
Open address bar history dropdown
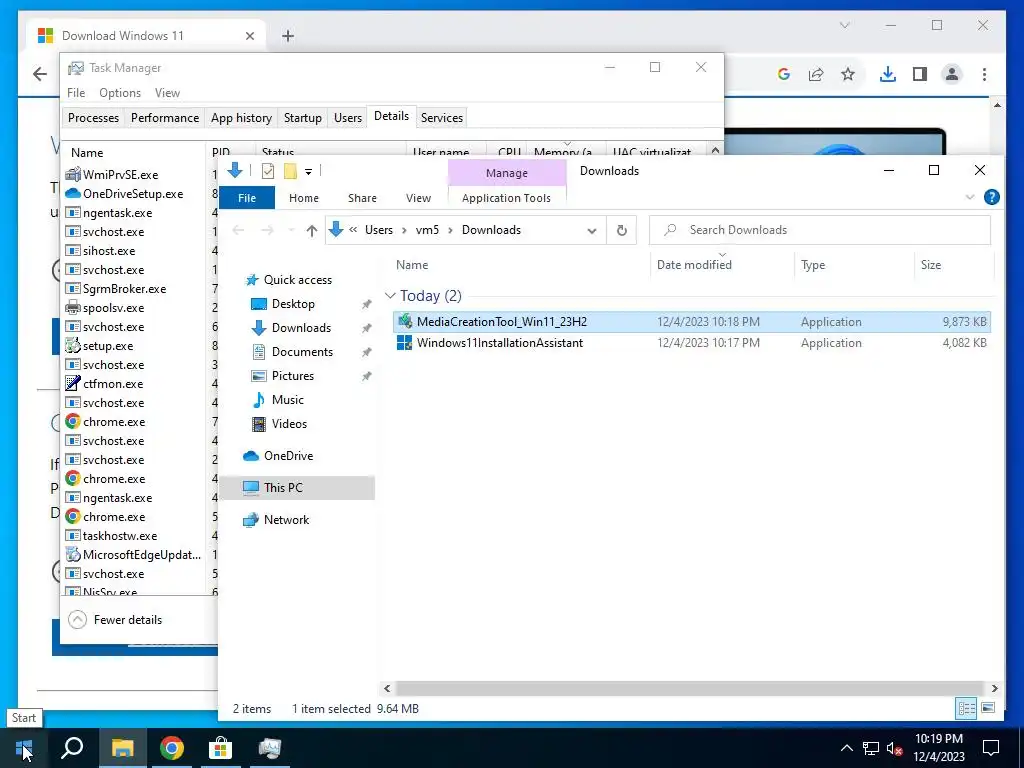(x=592, y=231)
